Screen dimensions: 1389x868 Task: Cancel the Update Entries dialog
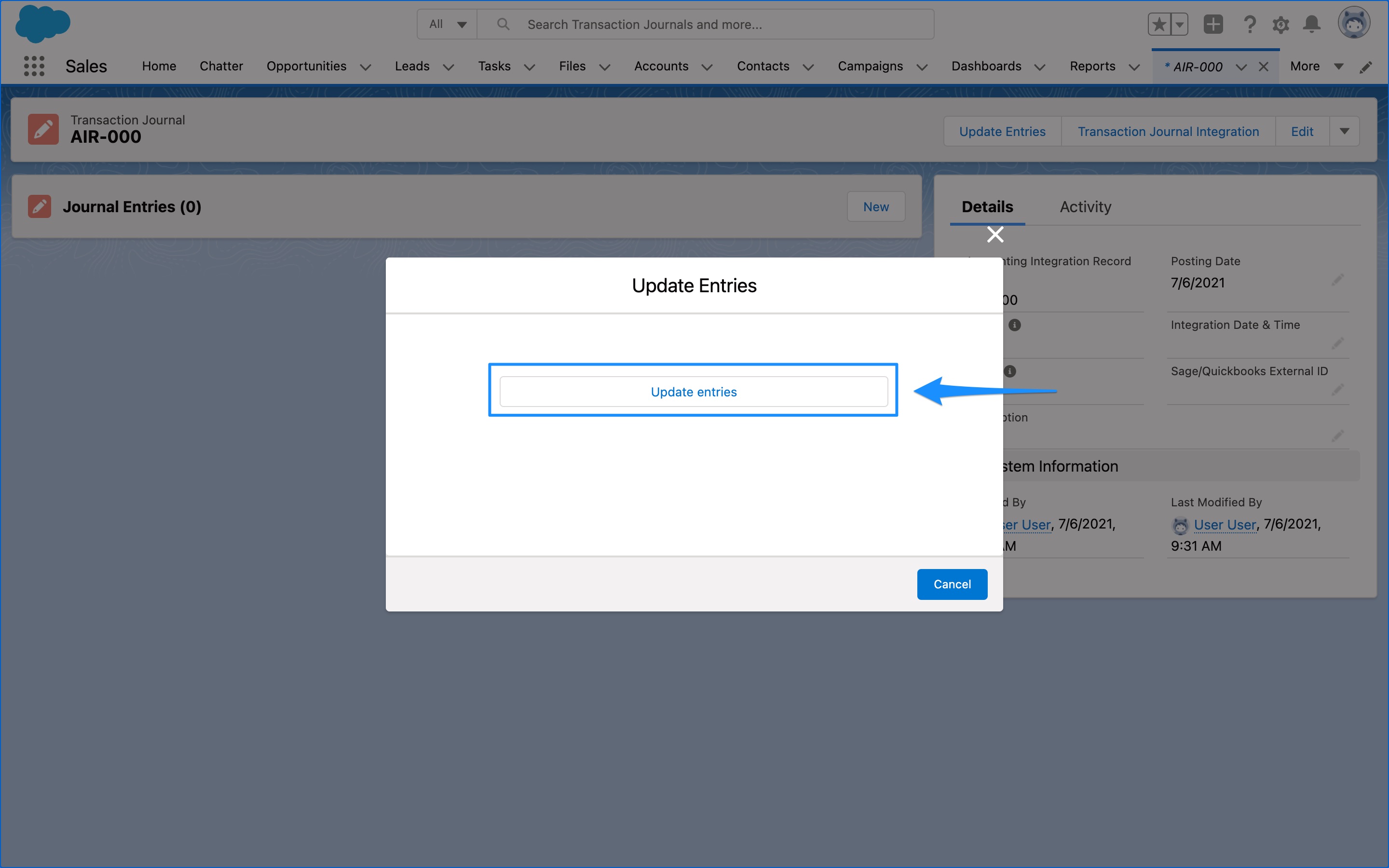tap(952, 584)
